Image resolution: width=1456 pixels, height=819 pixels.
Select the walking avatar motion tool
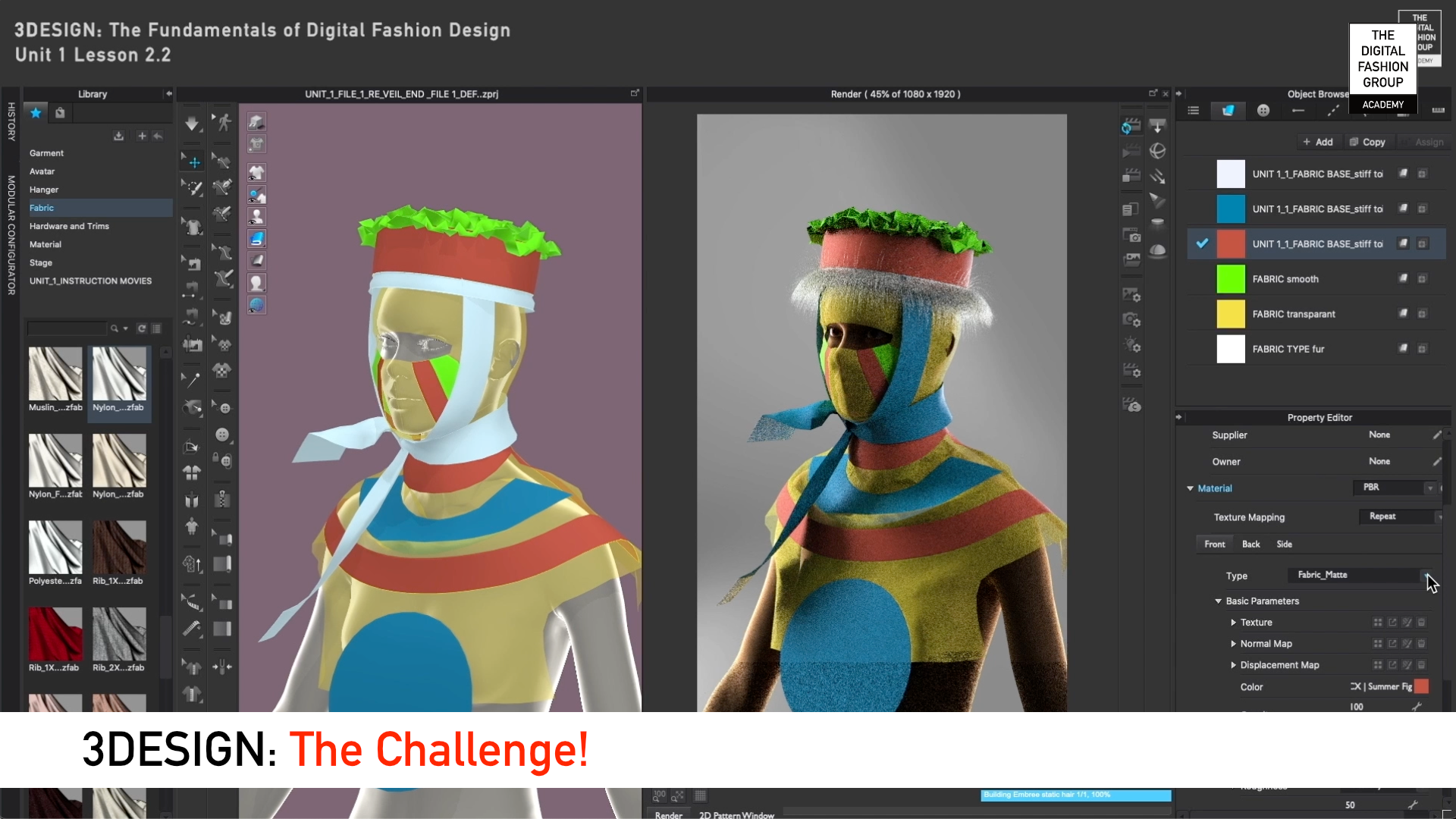pyautogui.click(x=222, y=122)
